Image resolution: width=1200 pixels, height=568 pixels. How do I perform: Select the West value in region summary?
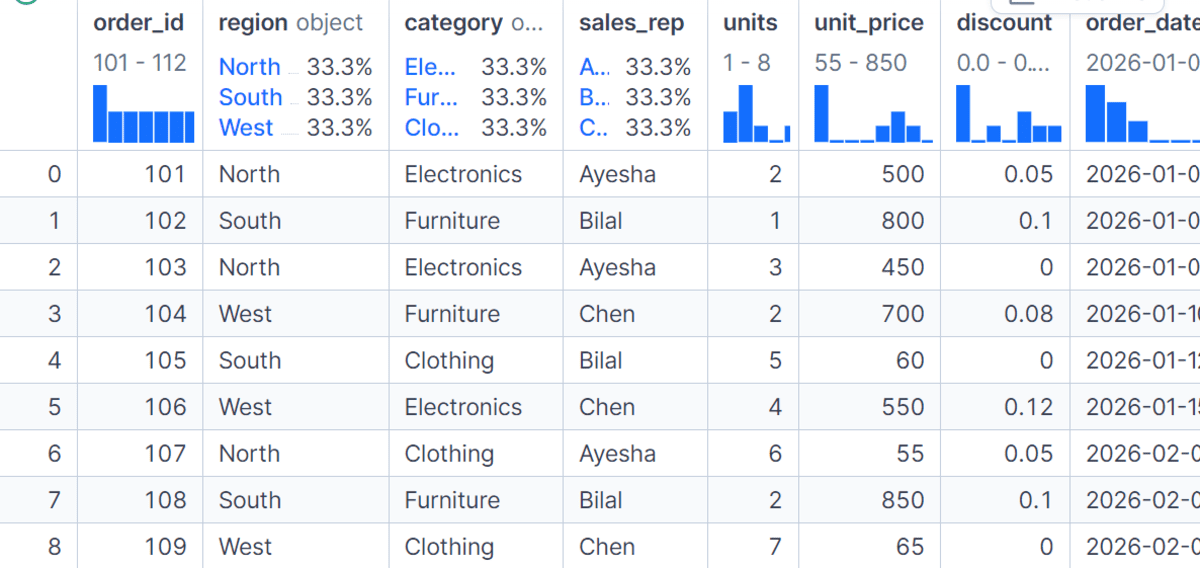pos(246,128)
